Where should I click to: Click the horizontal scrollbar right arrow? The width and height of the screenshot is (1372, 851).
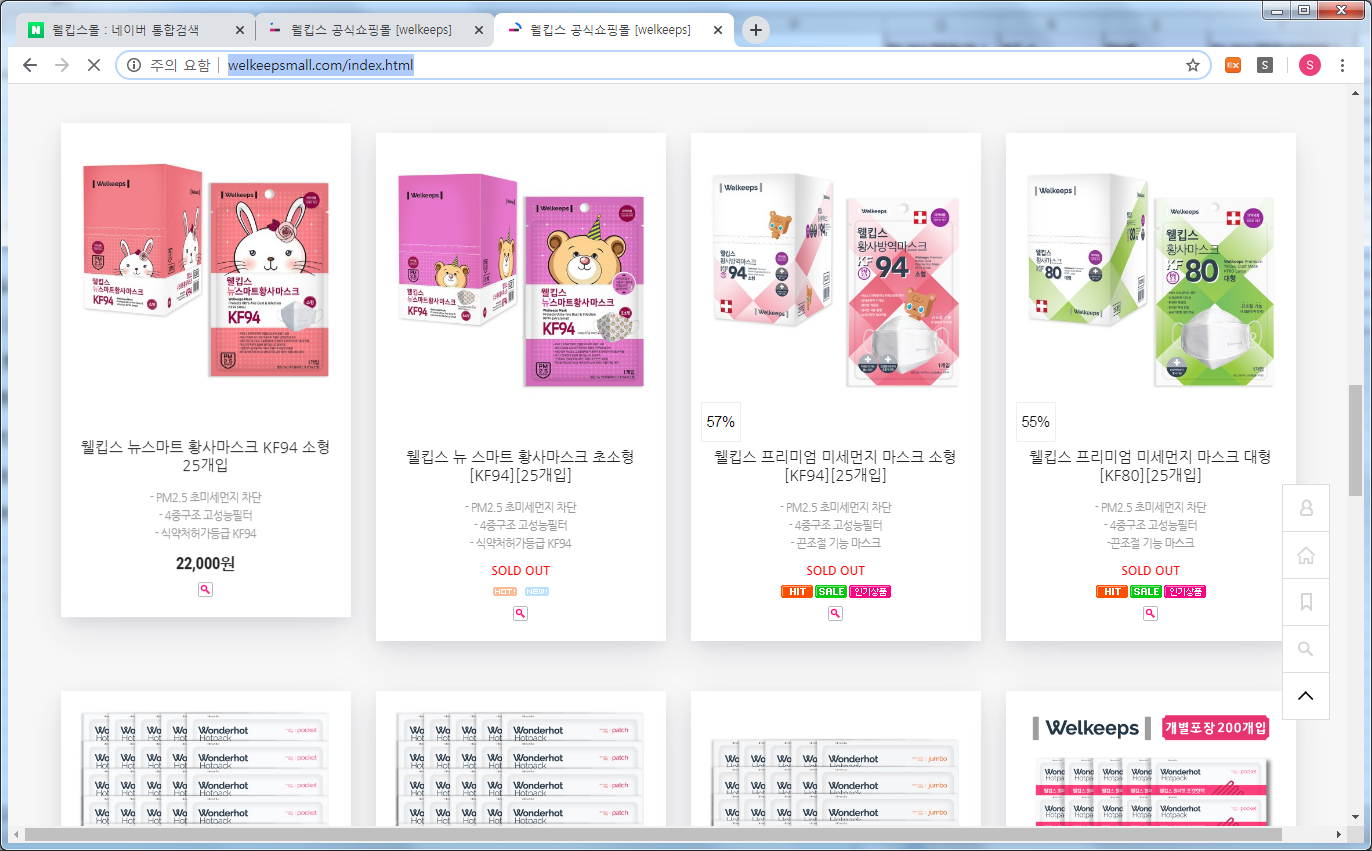click(1339, 834)
